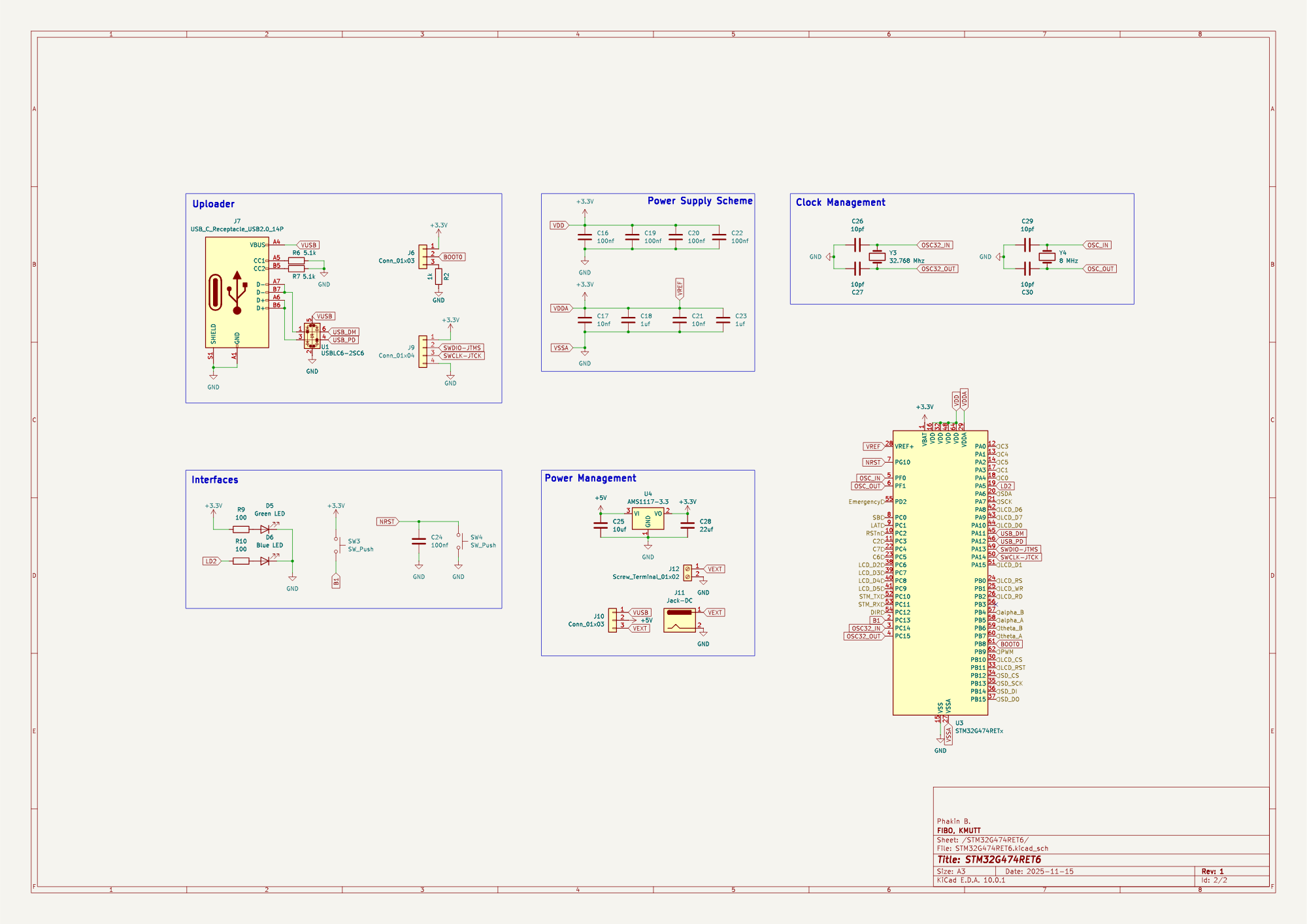
Task: Click resistor R7 5.1k symbol
Action: click(296, 269)
